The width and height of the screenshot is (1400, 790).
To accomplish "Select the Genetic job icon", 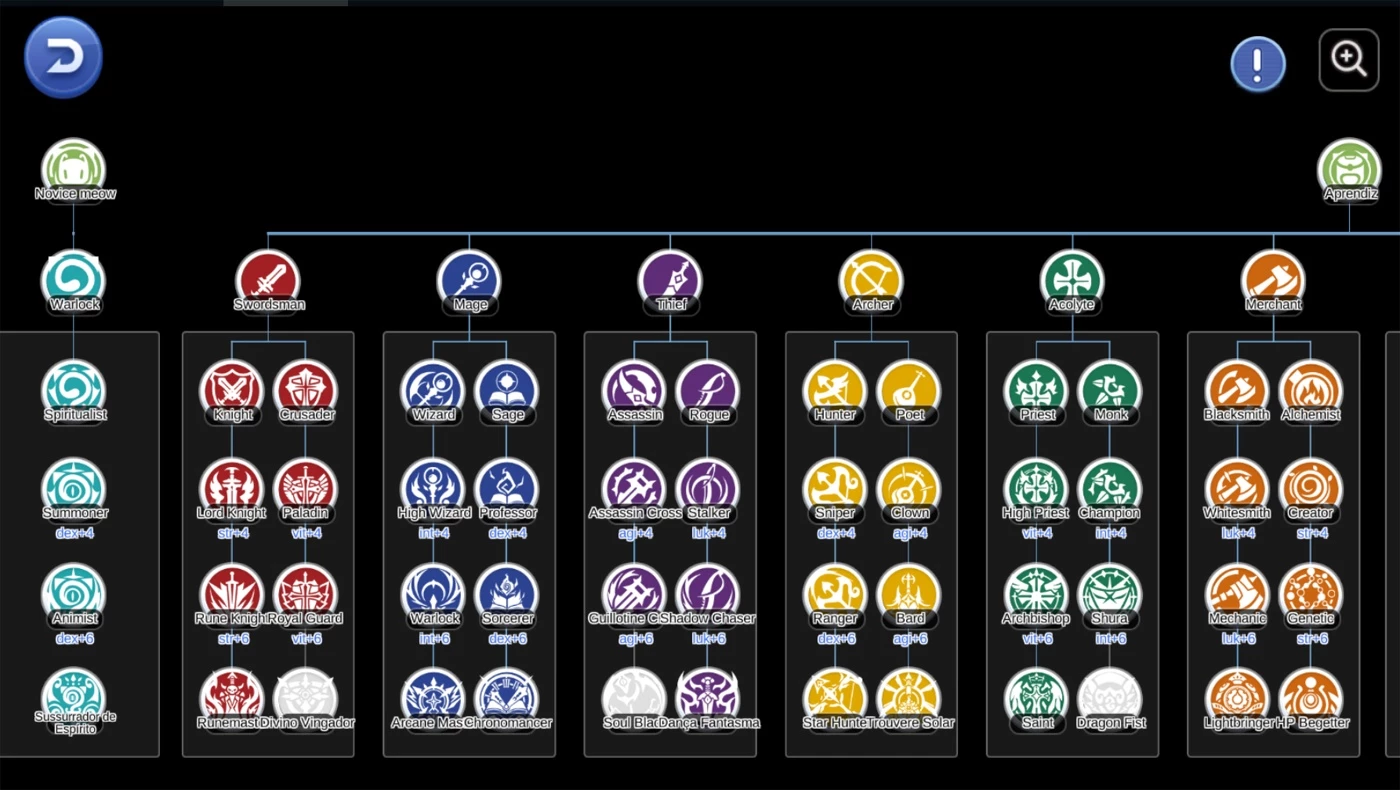I will tap(1311, 596).
